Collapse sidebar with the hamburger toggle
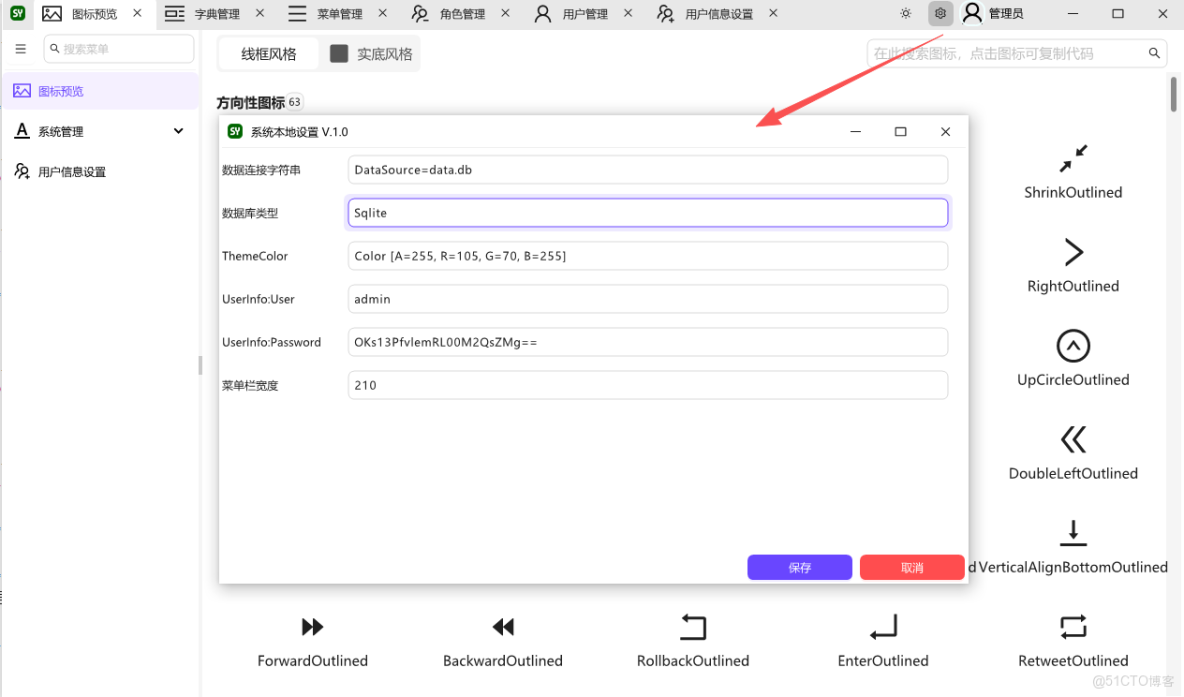This screenshot has height=697, width=1184. [20, 48]
